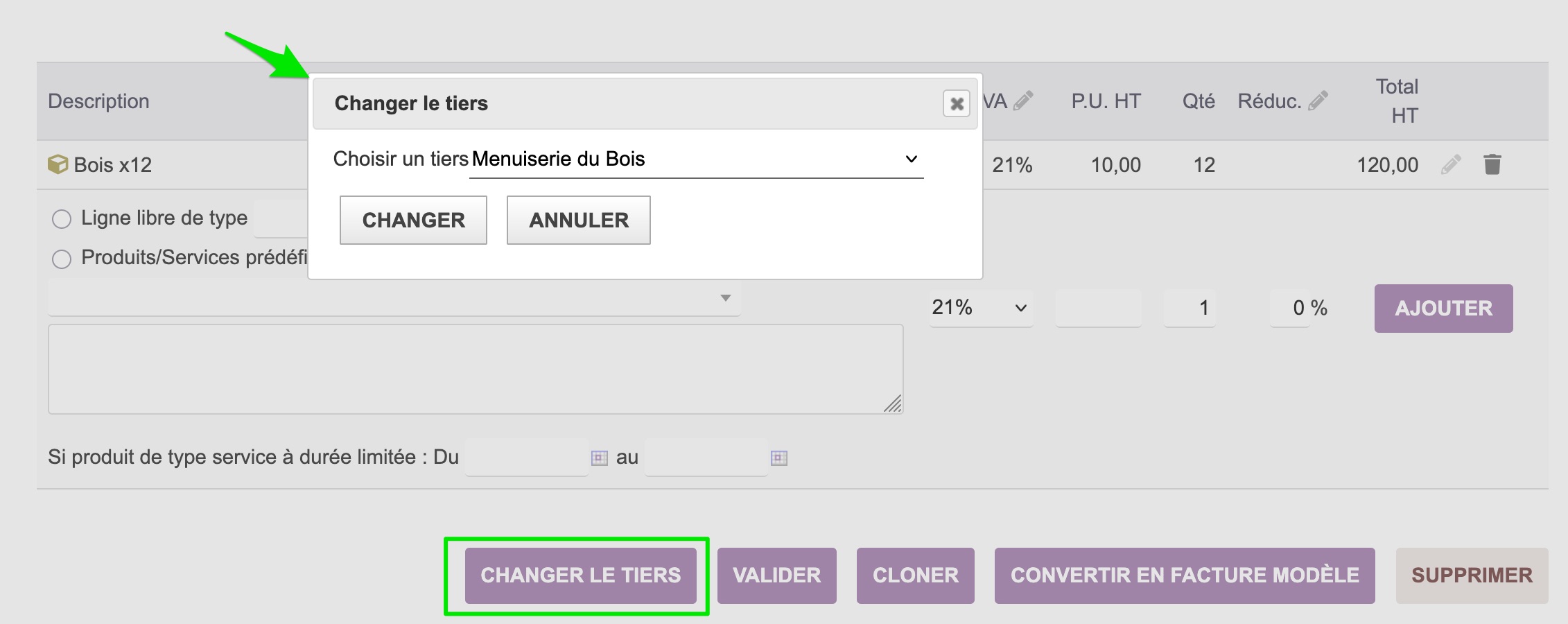The width and height of the screenshot is (1568, 624).
Task: Close the Changer le tiers dialog
Action: [956, 104]
